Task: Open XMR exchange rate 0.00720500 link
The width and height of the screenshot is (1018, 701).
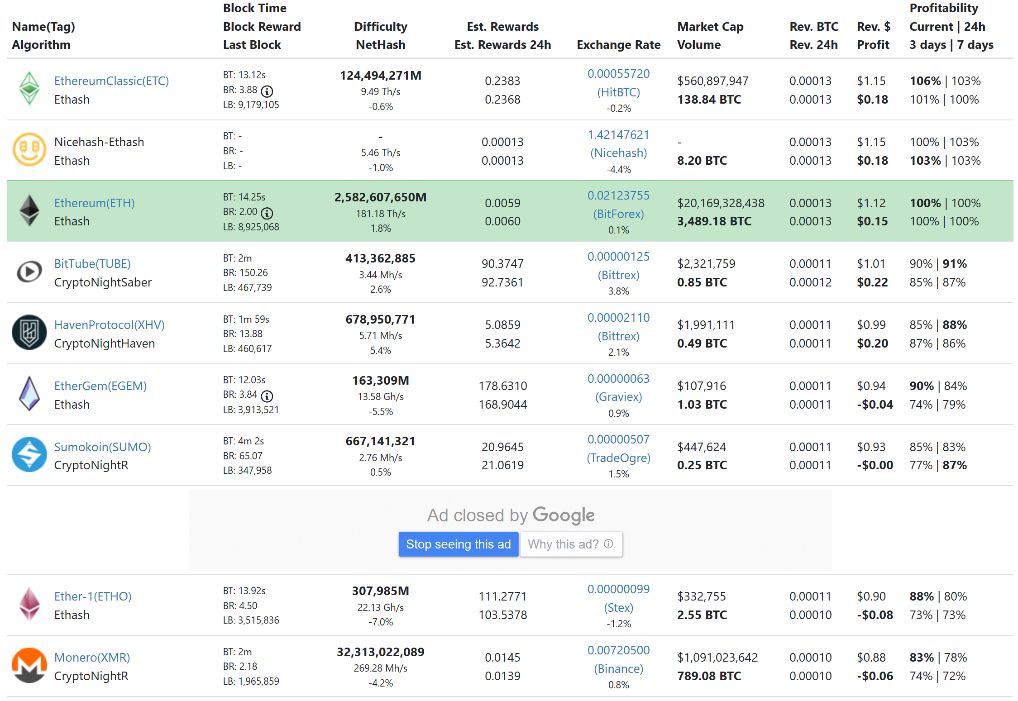Action: click(619, 650)
